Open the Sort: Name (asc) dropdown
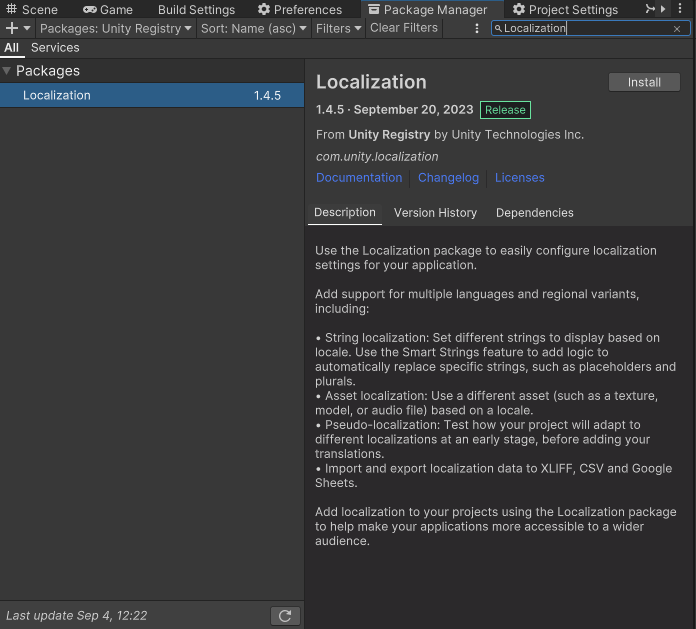The width and height of the screenshot is (696, 629). (253, 28)
